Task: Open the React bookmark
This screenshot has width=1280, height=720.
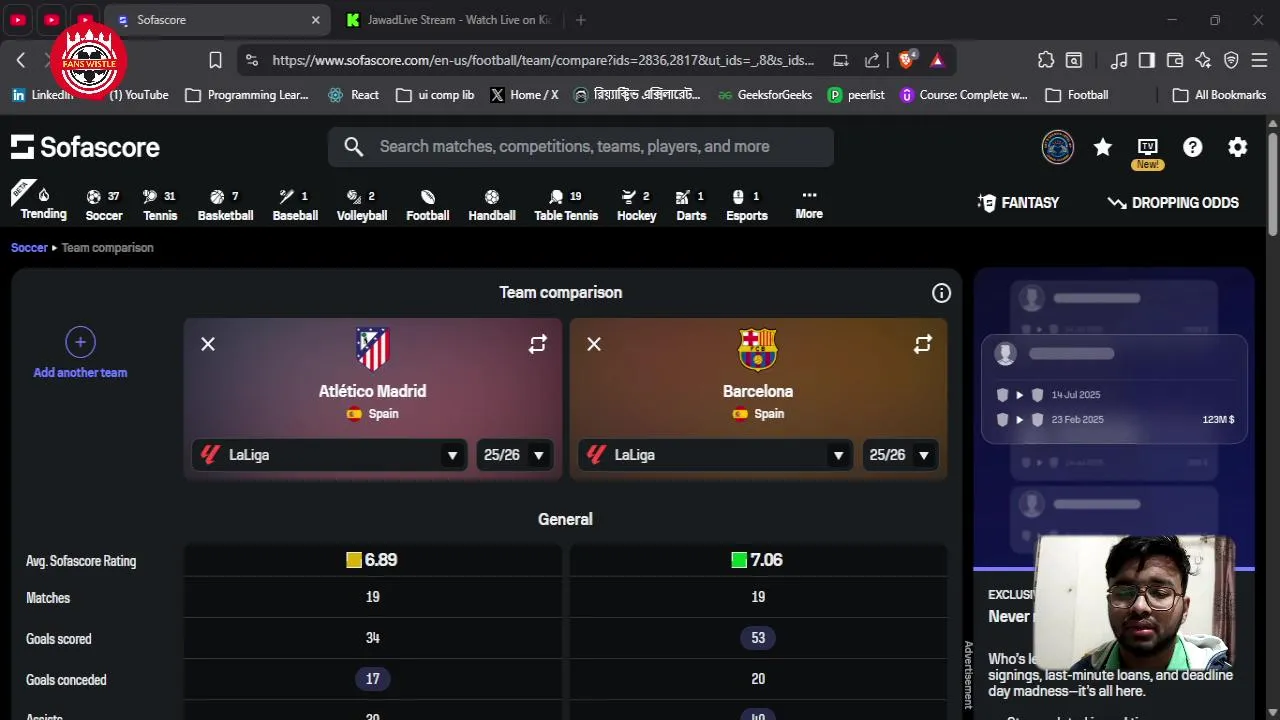Action: (x=353, y=95)
